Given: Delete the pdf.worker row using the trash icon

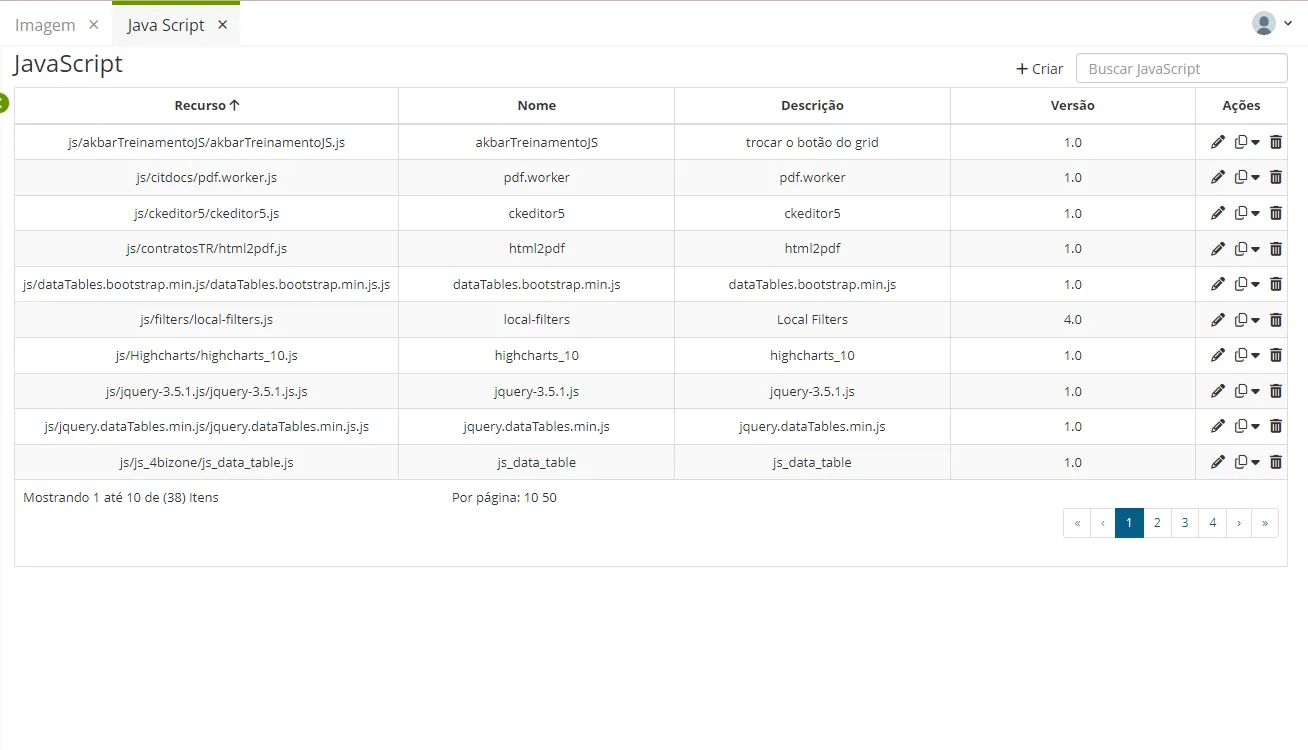Looking at the screenshot, I should click(x=1276, y=177).
